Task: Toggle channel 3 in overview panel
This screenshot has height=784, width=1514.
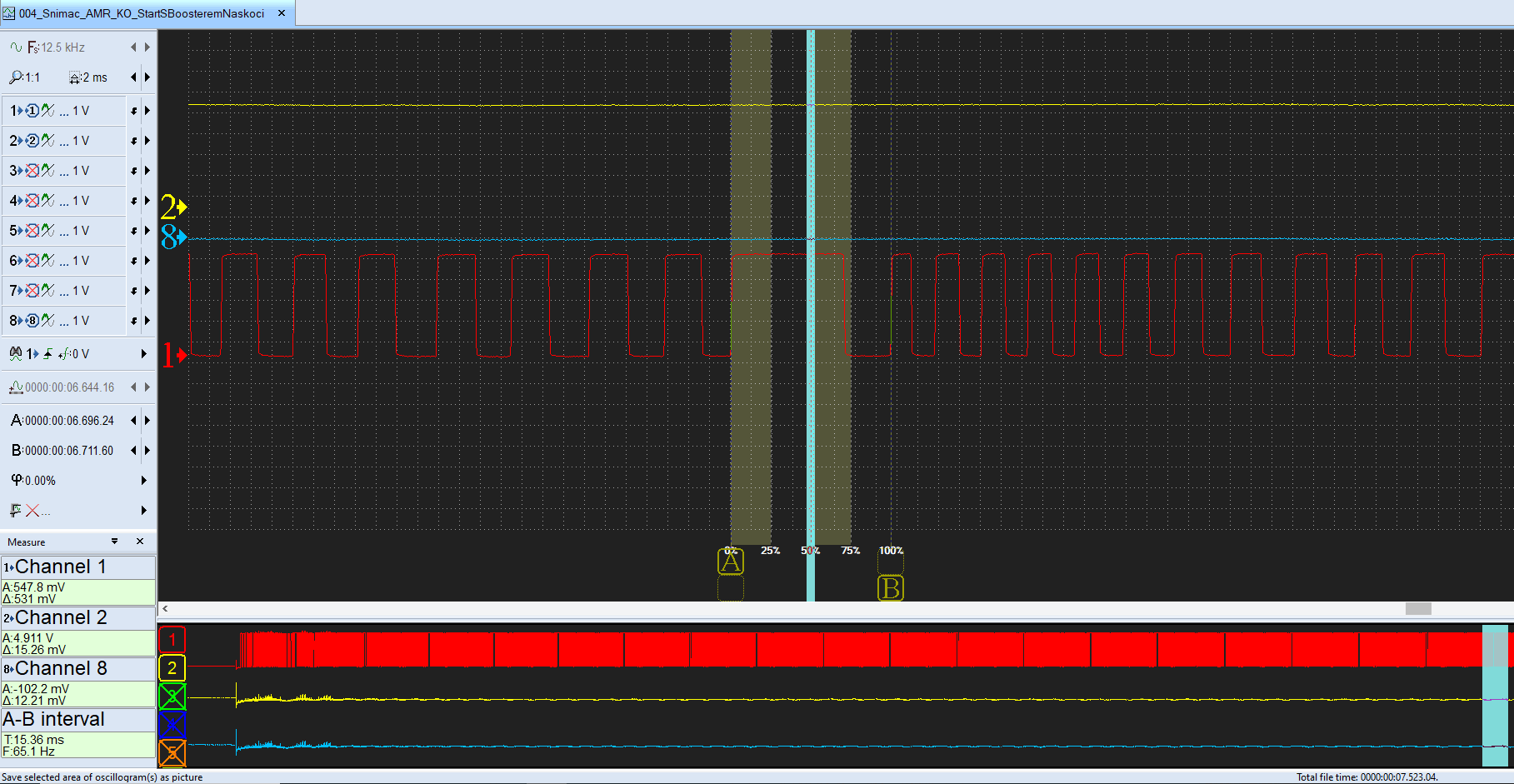Action: 172,697
